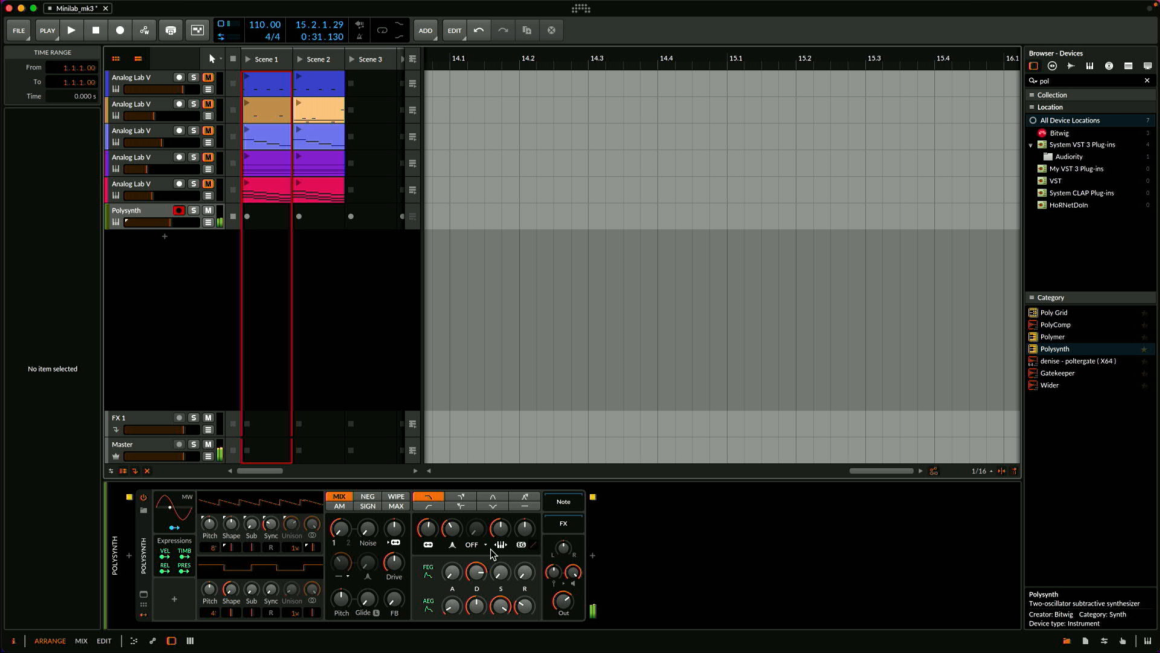
Task: Click the transport Stop button
Action: [96, 30]
